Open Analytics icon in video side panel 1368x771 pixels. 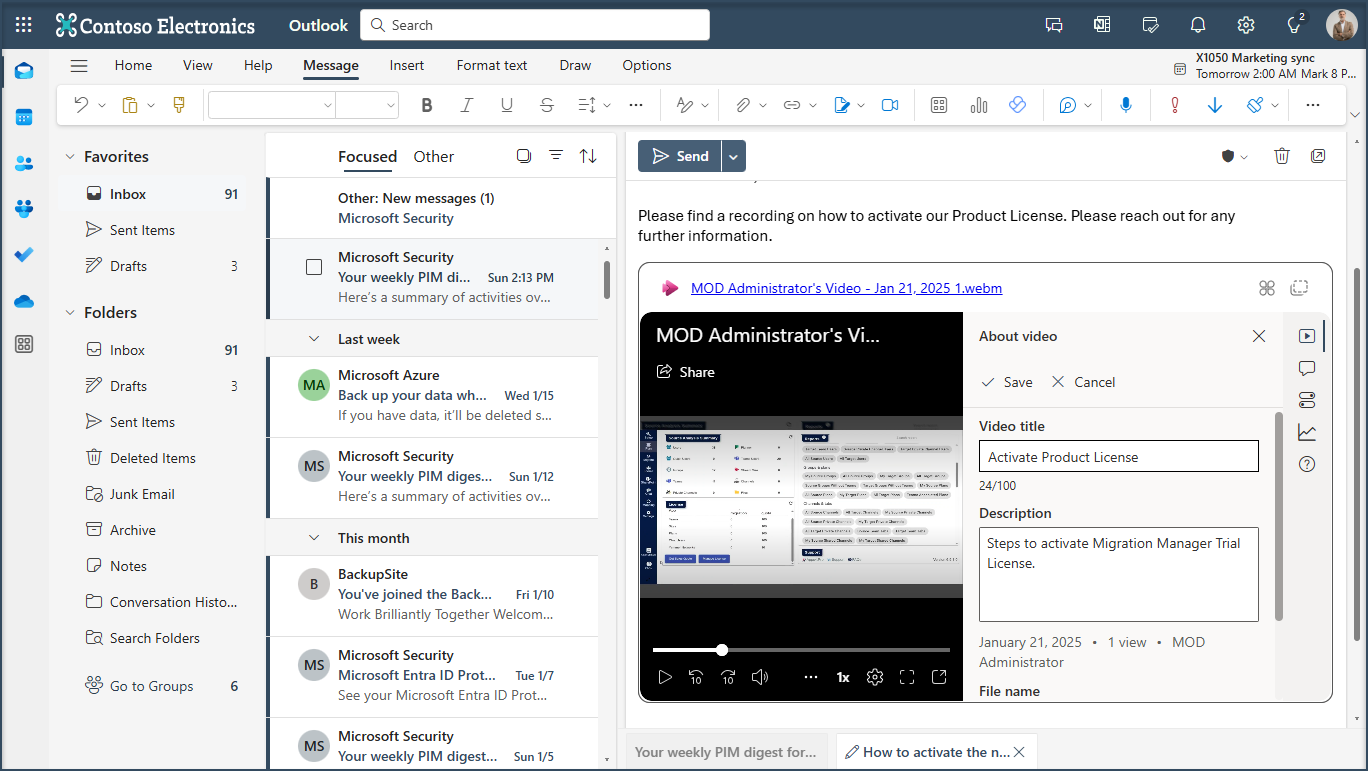[x=1306, y=432]
